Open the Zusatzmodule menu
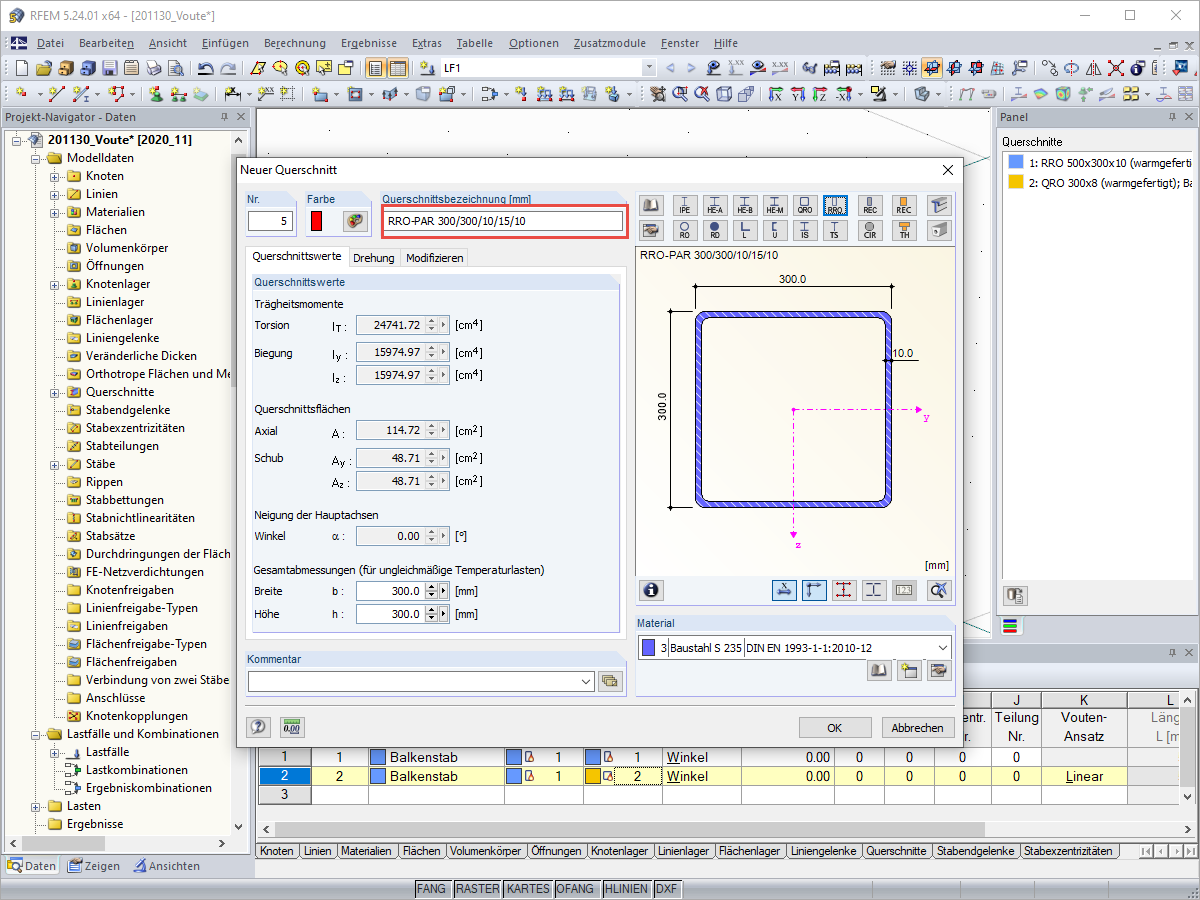Viewport: 1200px width, 900px height. pyautogui.click(x=610, y=43)
